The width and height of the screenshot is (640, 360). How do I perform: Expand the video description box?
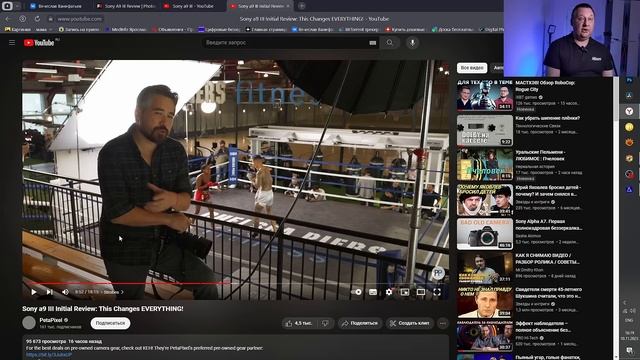236,347
